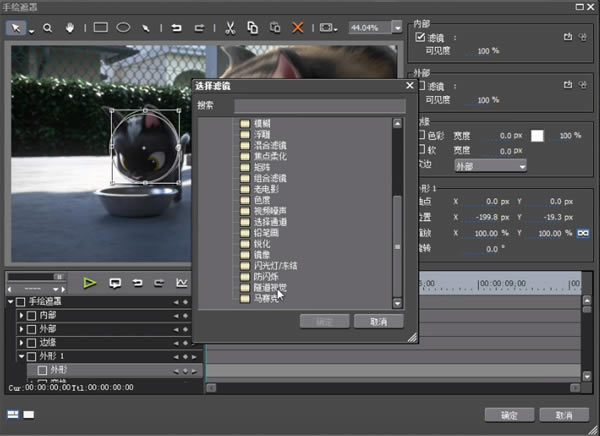600x436 pixels.
Task: Click 取消 in 选择滤镜 dialog
Action: pyautogui.click(x=378, y=322)
